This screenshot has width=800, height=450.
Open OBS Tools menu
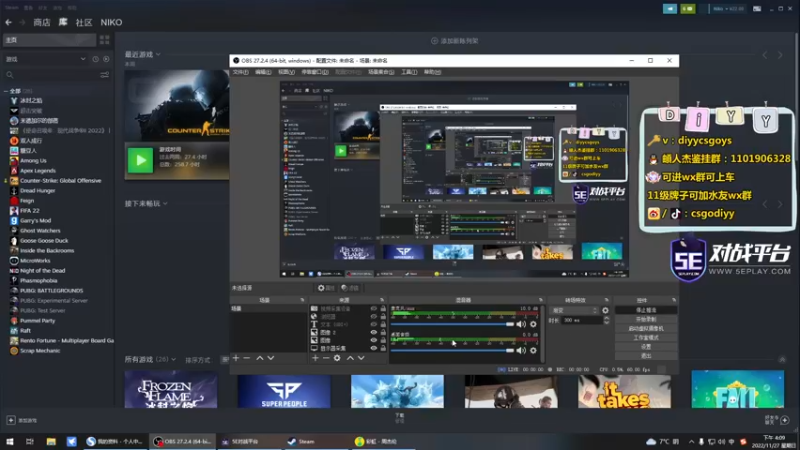coord(409,72)
